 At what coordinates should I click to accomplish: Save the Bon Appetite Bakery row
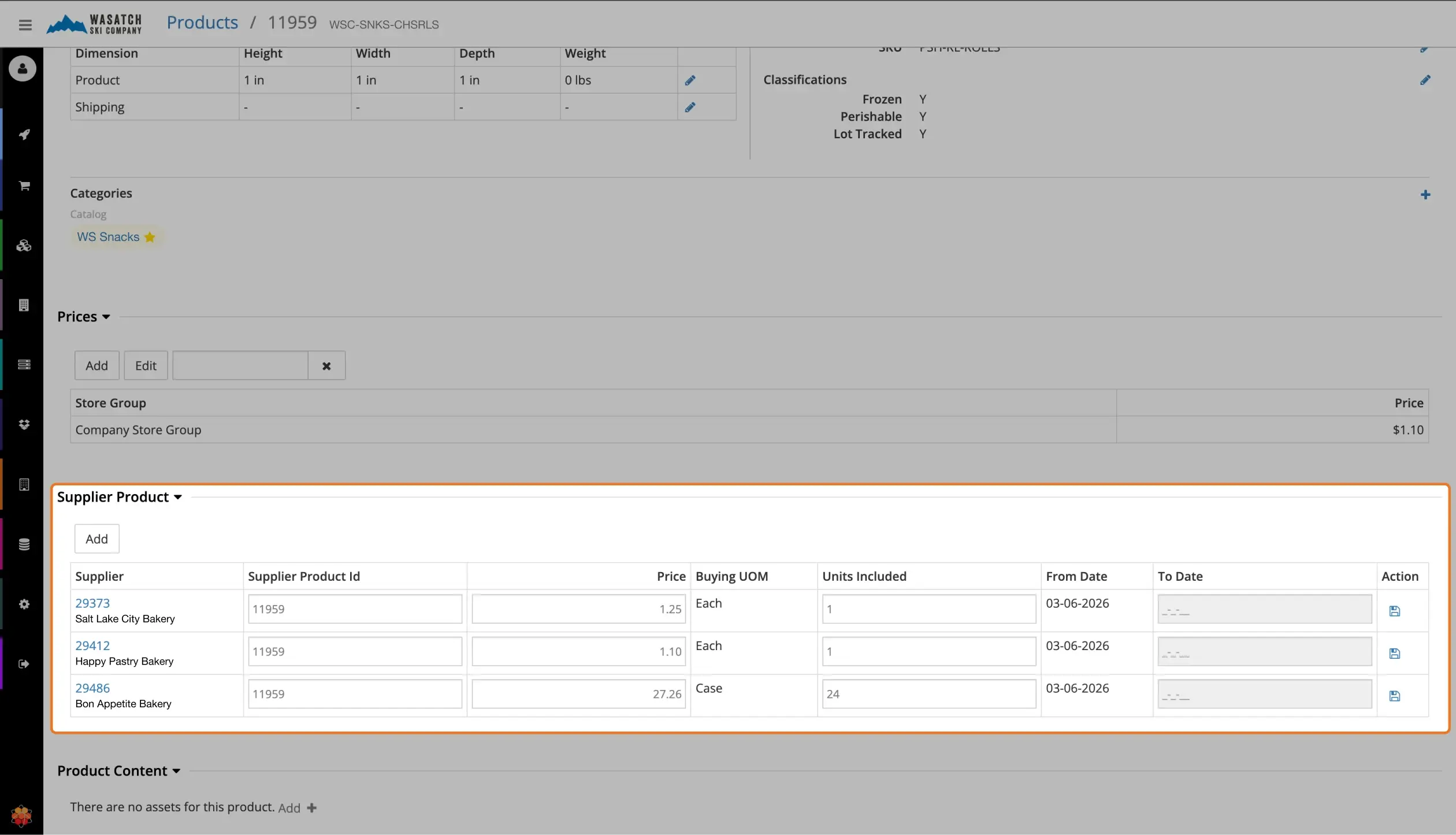click(x=1394, y=696)
